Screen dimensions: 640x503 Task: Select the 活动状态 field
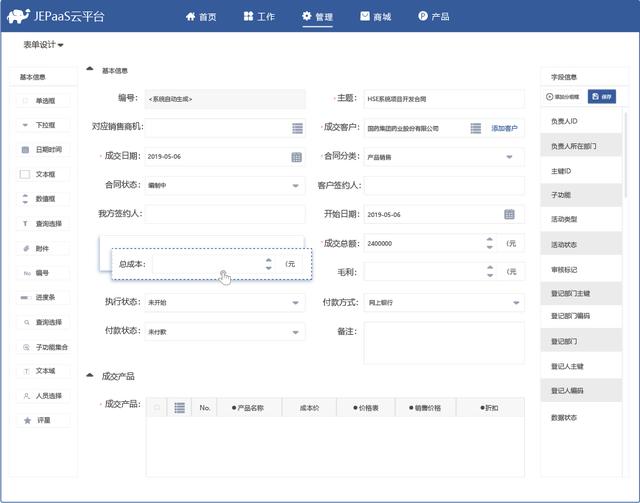[x=581, y=244]
